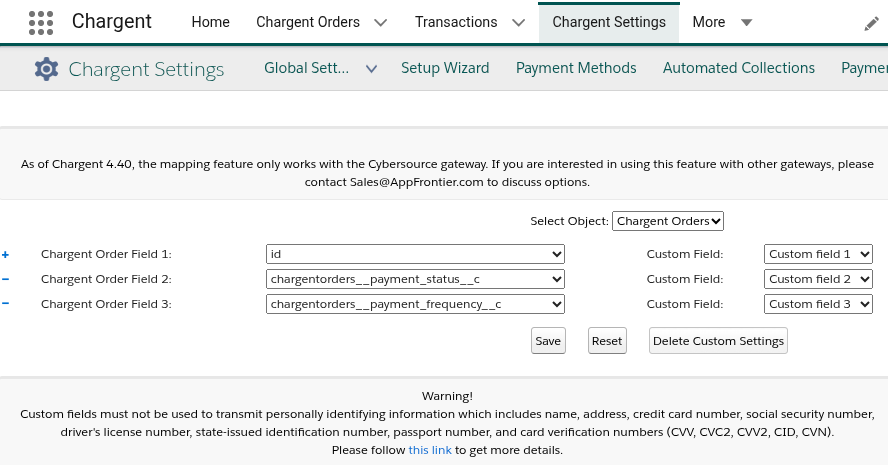Open the Chargent Order Field 1 id dropdown
Screen dimensions: 888x465
point(415,254)
